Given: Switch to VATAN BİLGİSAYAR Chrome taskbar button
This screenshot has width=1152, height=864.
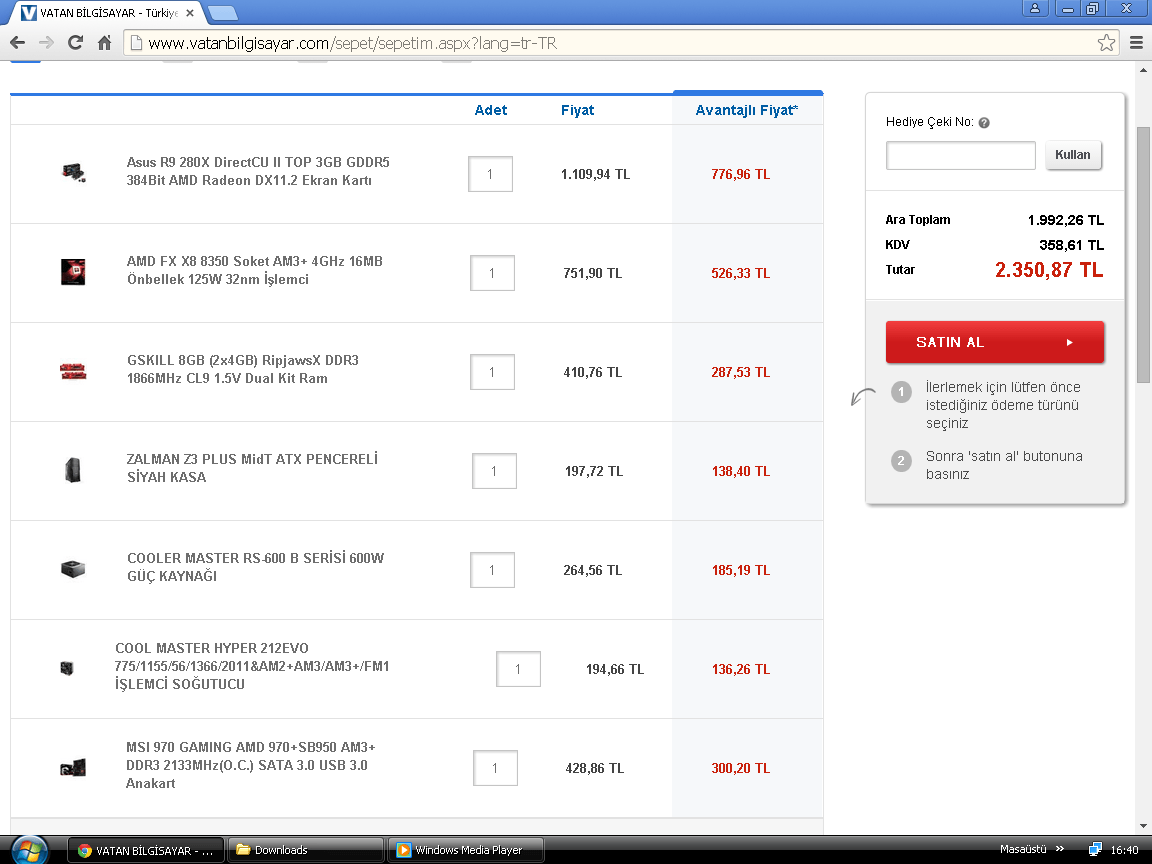Looking at the screenshot, I should pos(146,850).
